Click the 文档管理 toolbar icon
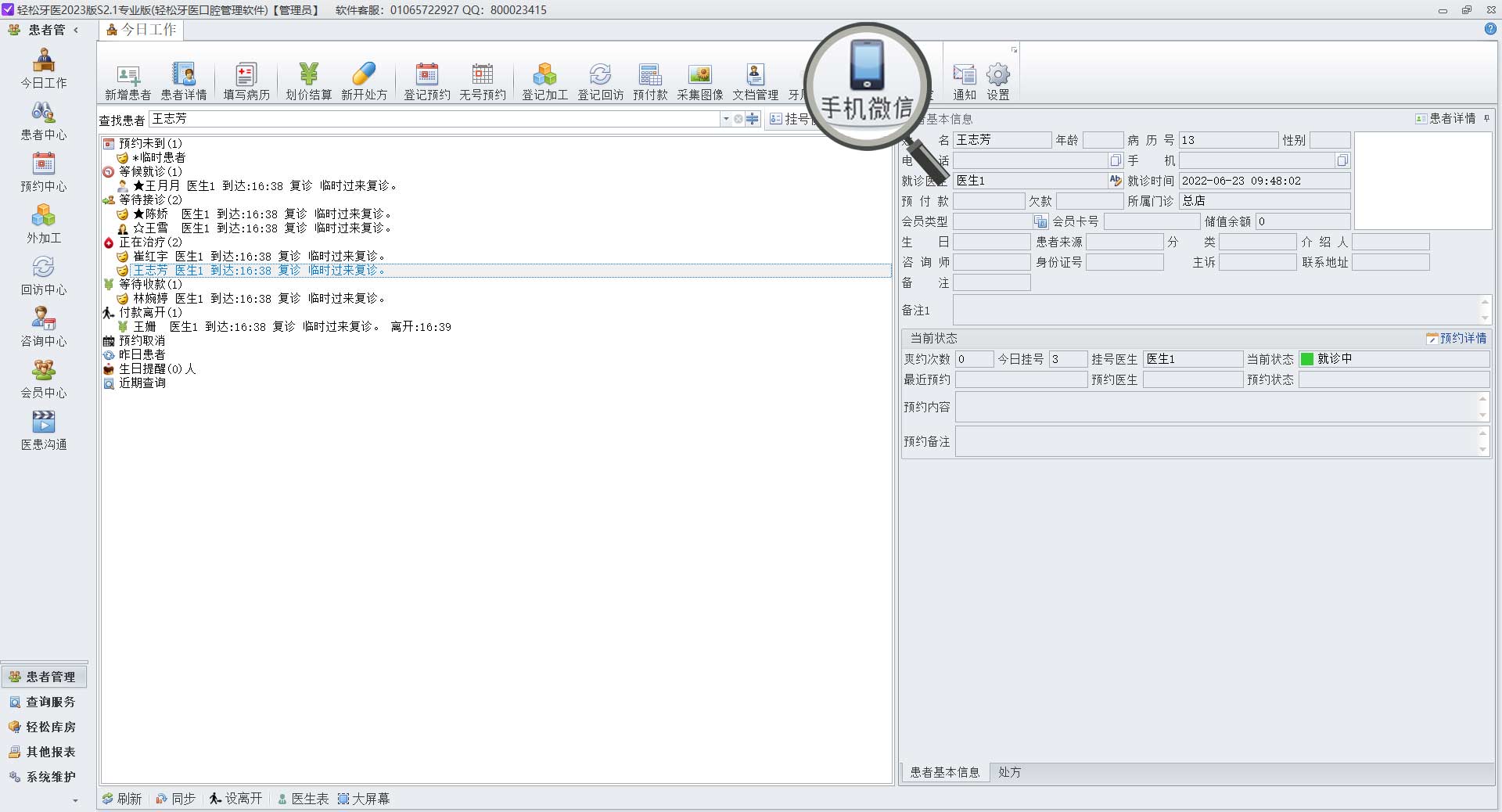 [756, 82]
